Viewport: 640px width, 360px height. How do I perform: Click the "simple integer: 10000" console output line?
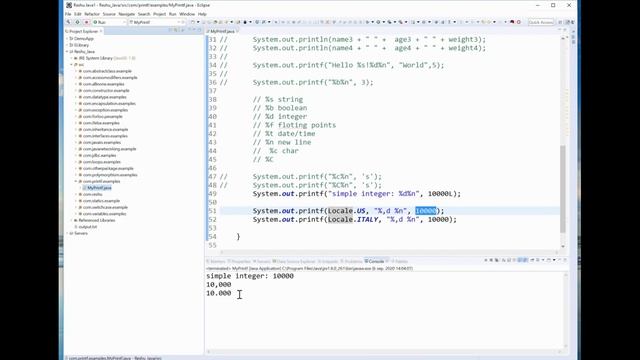pos(250,276)
